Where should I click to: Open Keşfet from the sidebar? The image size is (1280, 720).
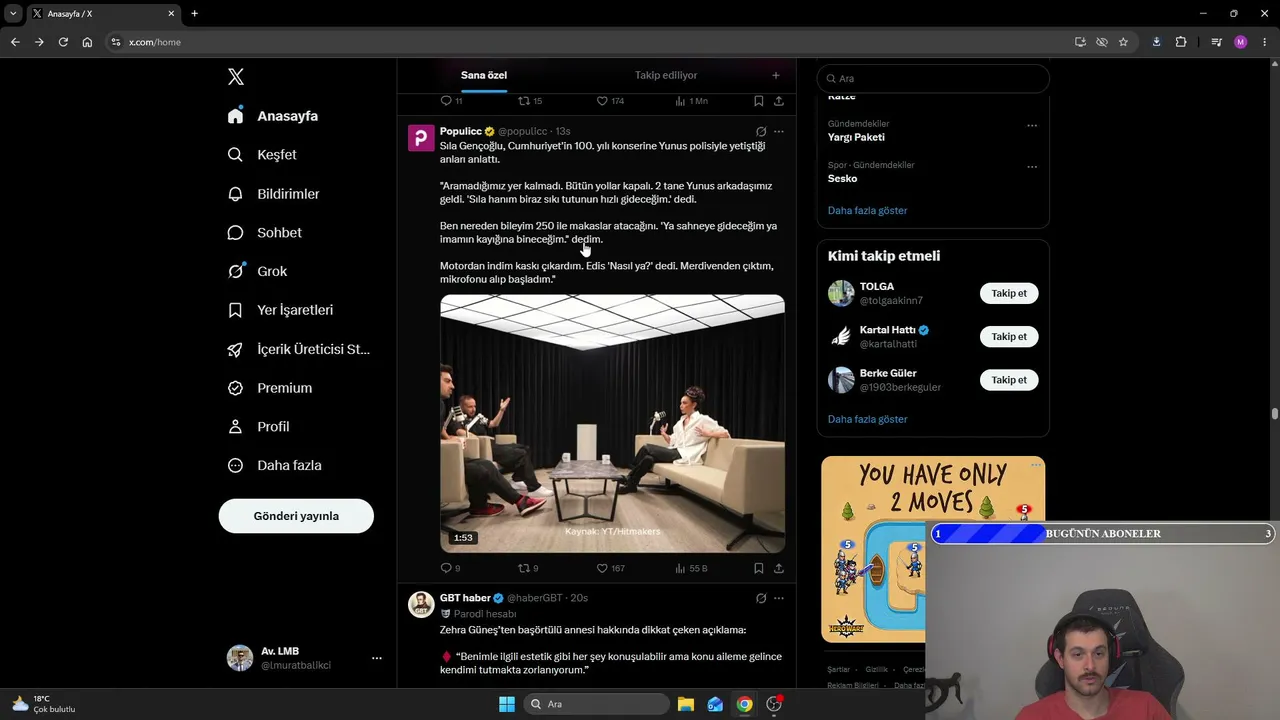262,155
